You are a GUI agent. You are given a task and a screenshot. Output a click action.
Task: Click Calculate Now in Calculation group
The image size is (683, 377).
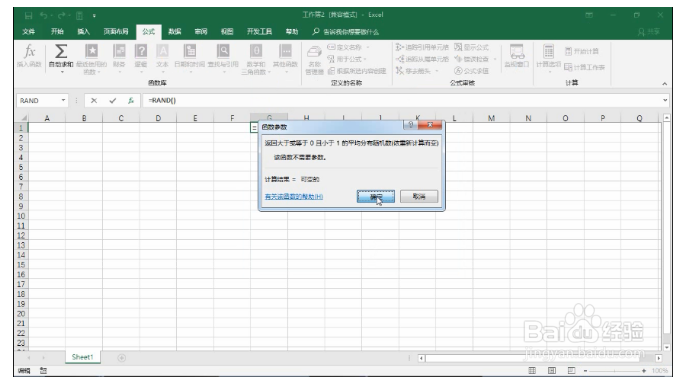tap(582, 51)
